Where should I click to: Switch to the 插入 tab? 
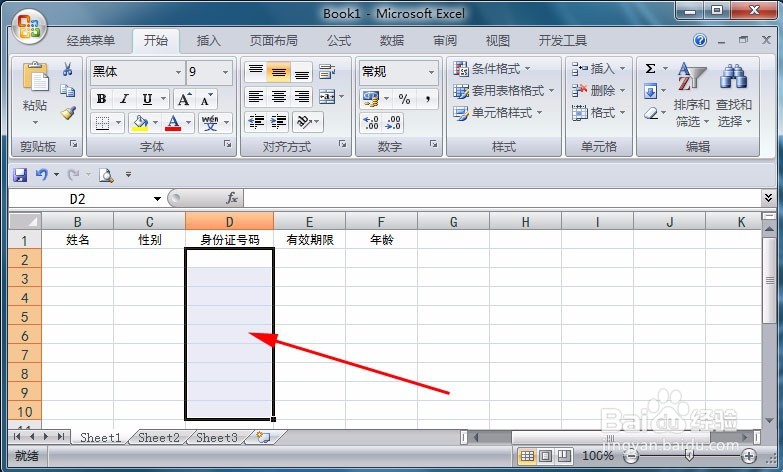click(208, 40)
